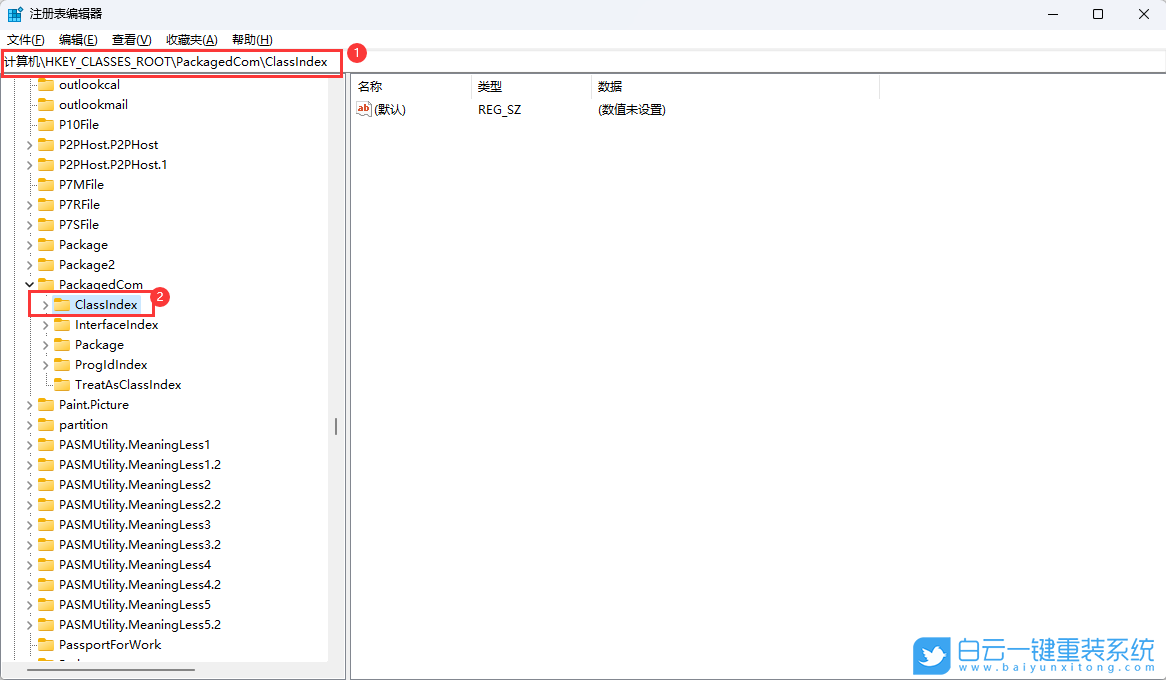This screenshot has height=680, width=1166.
Task: Open the 查看 menu
Action: click(x=130, y=39)
